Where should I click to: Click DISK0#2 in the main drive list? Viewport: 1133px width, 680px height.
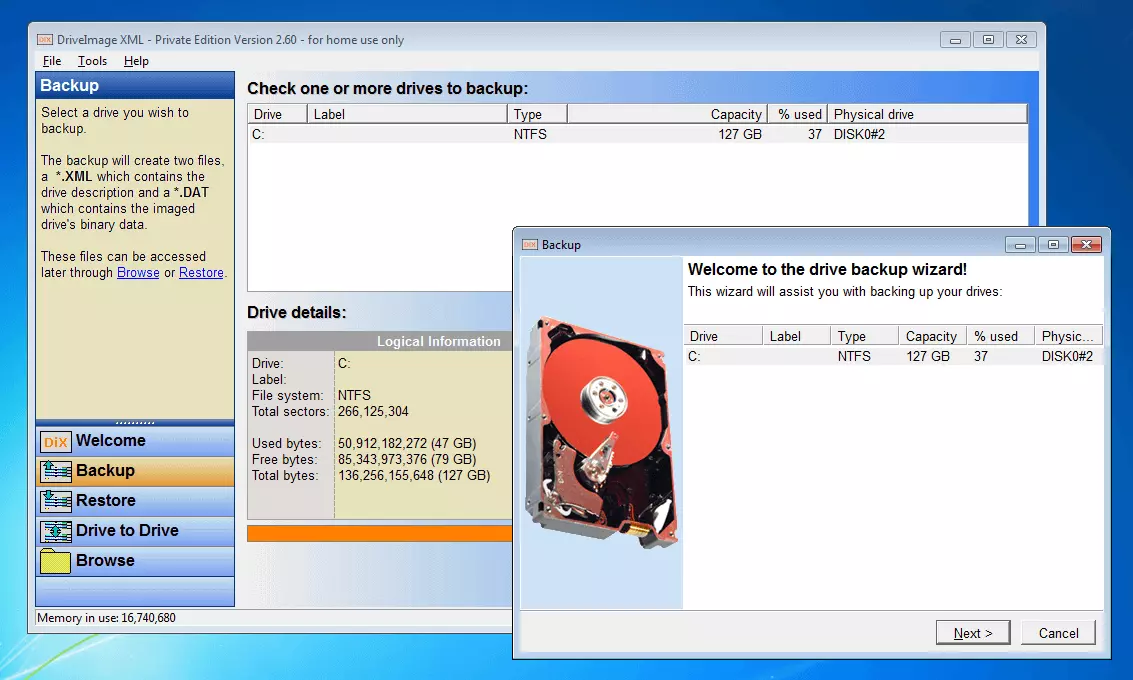coord(858,134)
